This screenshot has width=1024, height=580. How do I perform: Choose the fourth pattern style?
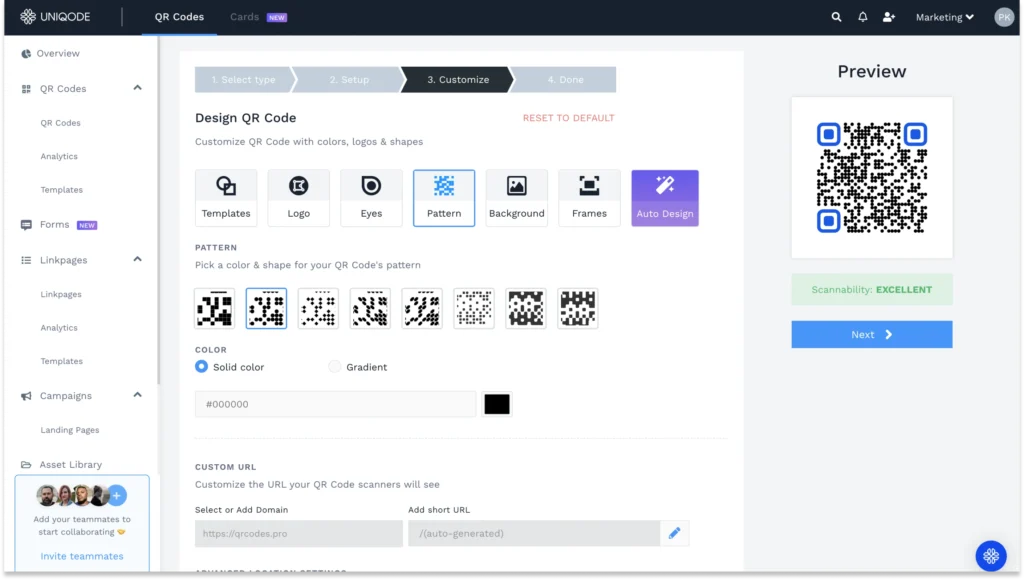coord(370,308)
